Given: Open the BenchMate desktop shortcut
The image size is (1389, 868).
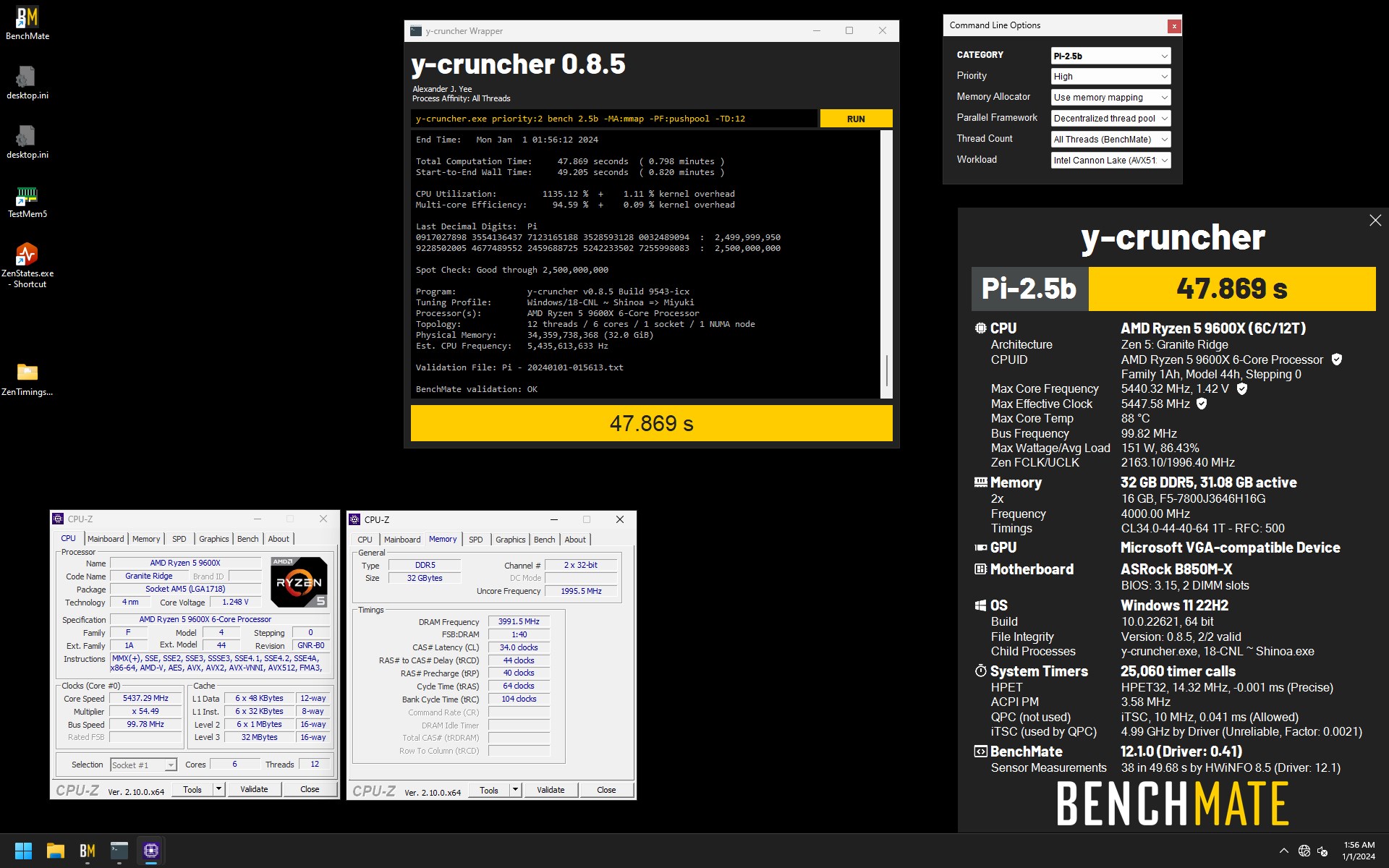Looking at the screenshot, I should 27,23.
